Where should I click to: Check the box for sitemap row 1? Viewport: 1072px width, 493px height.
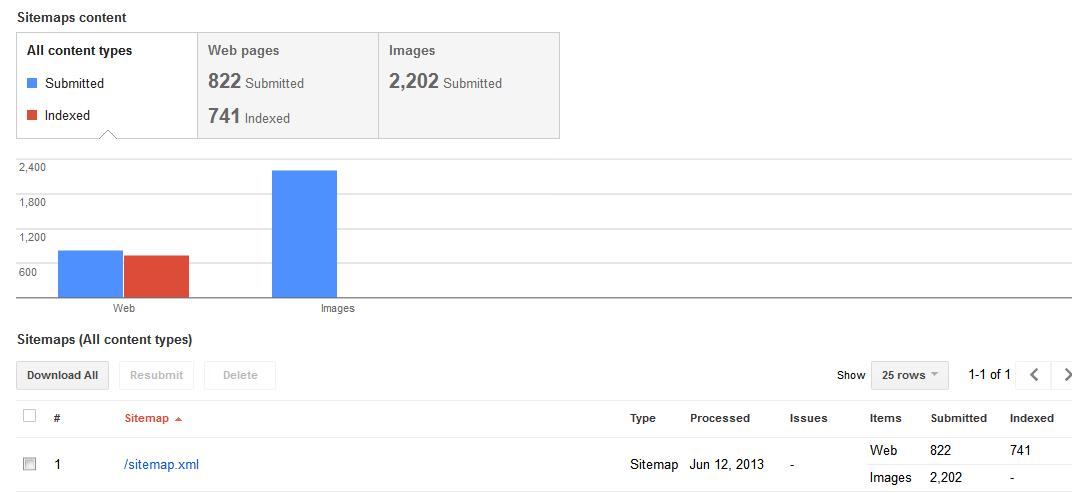pyautogui.click(x=29, y=464)
